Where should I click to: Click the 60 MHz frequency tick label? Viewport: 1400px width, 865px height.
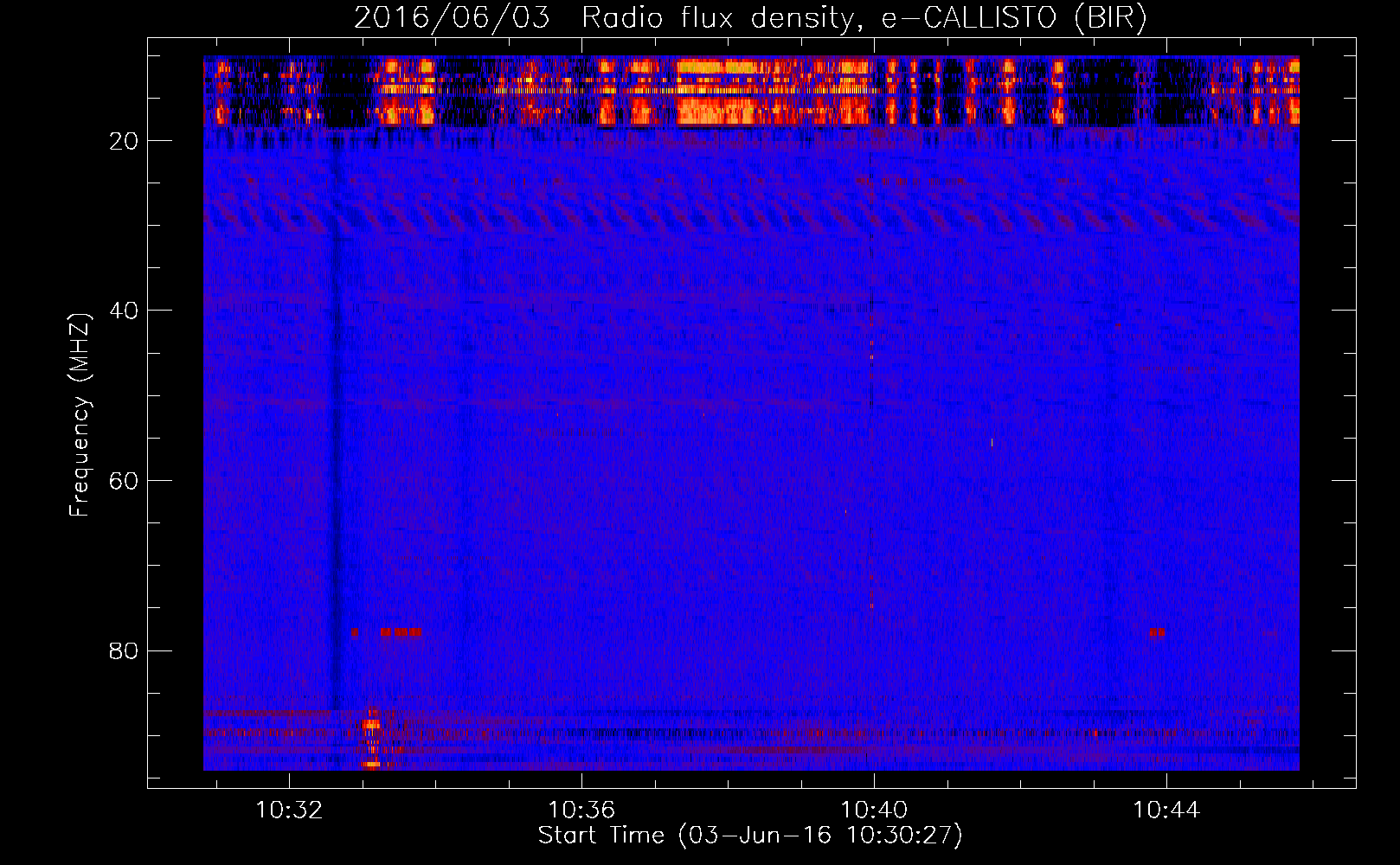(x=125, y=481)
